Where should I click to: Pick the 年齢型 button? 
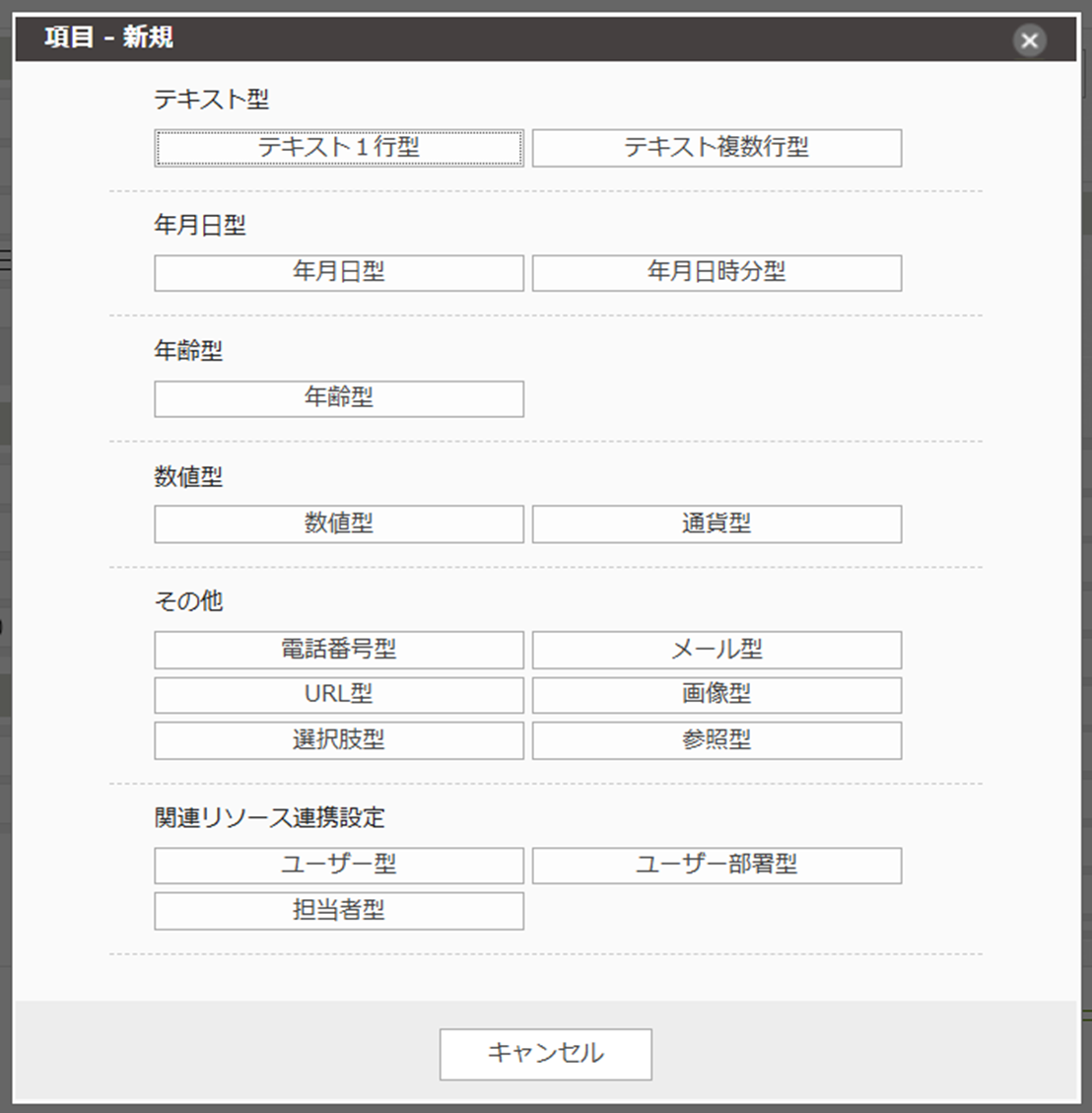click(338, 398)
